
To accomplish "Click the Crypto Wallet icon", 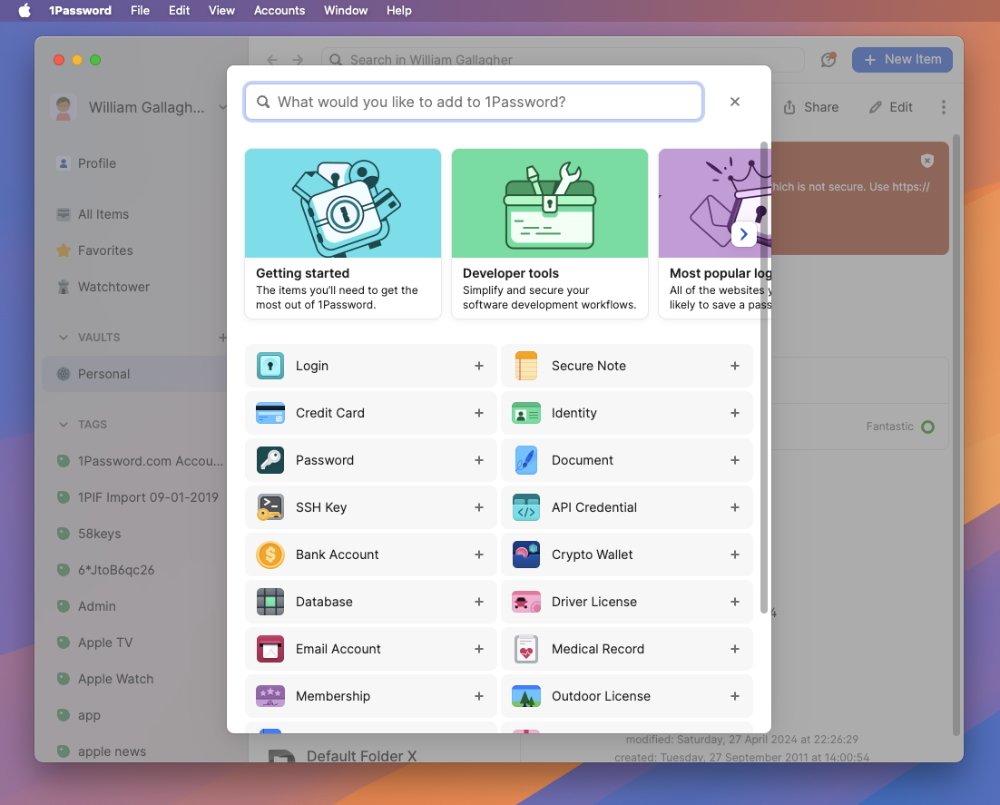I will pyautogui.click(x=526, y=554).
